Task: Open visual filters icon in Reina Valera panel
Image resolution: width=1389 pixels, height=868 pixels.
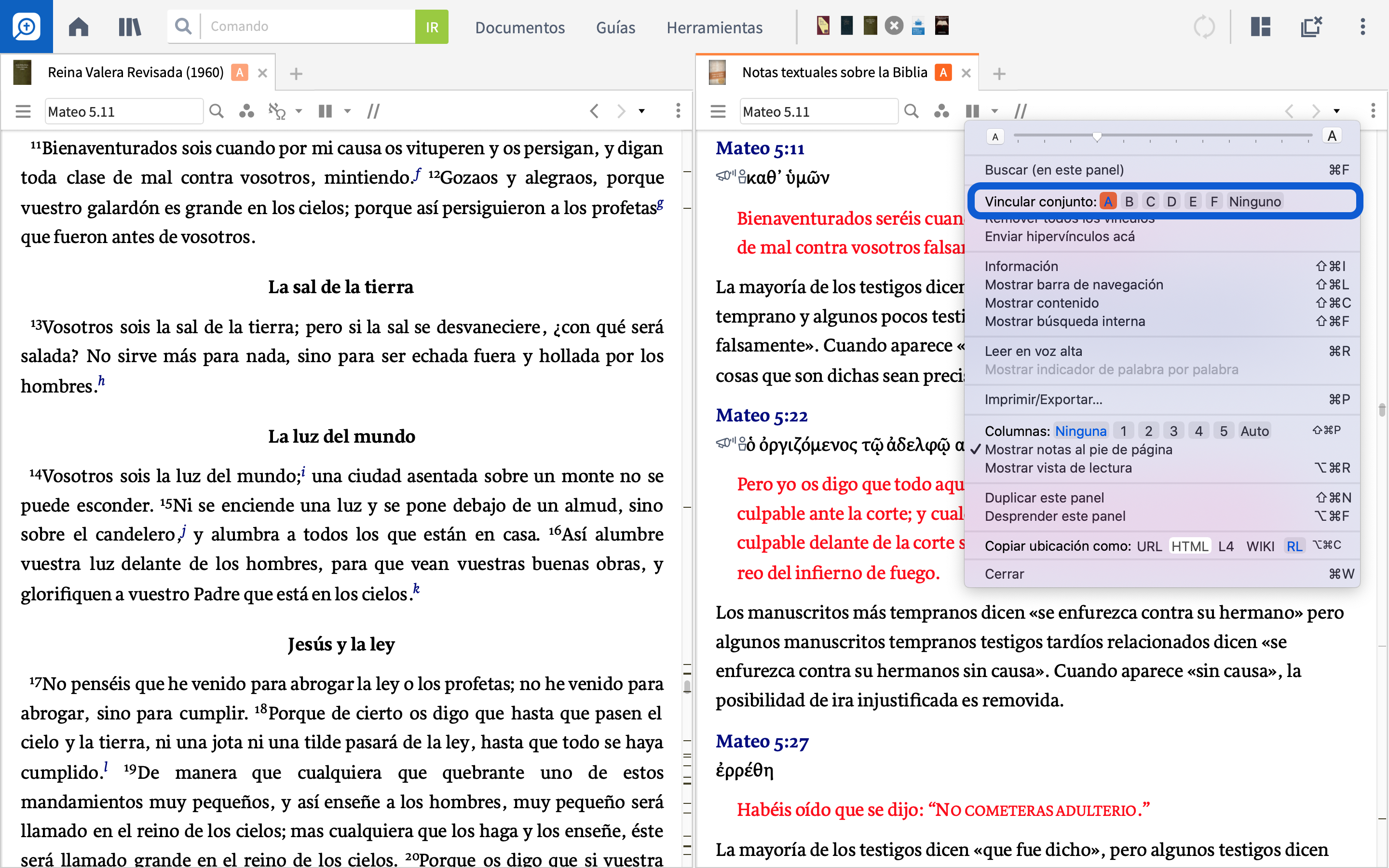Action: coord(247,111)
